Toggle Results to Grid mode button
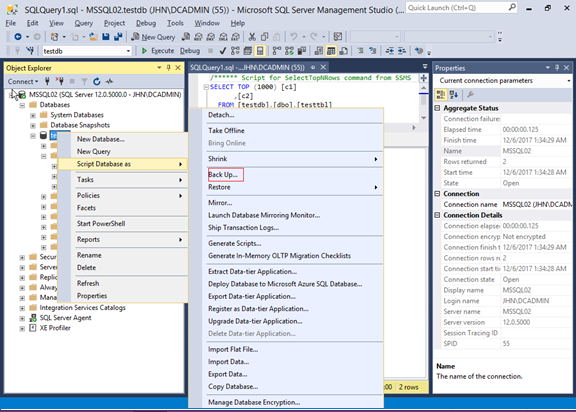Viewport: 576px width, 412px height. pyautogui.click(x=331, y=51)
